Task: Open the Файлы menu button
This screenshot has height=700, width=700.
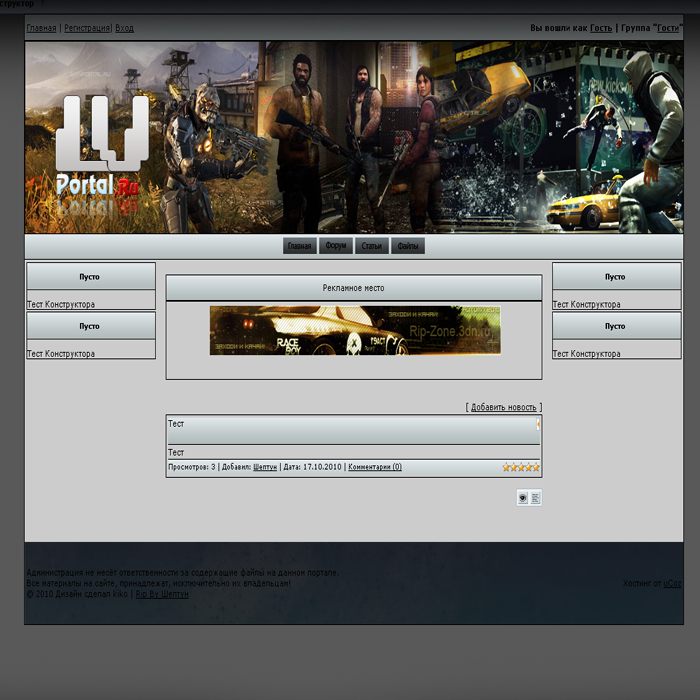Action: (408, 246)
